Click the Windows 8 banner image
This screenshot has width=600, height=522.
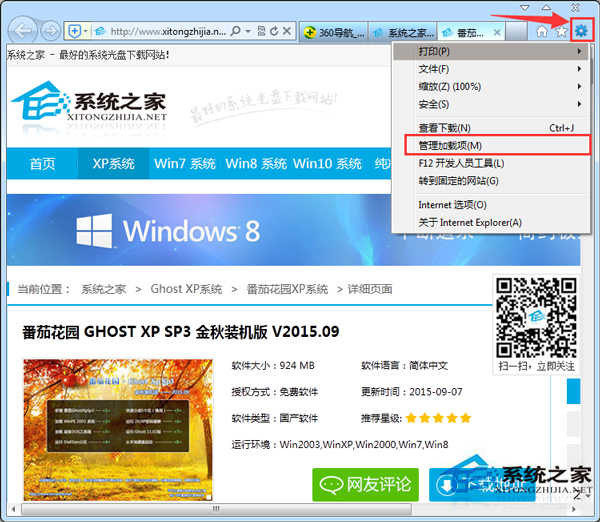click(199, 230)
